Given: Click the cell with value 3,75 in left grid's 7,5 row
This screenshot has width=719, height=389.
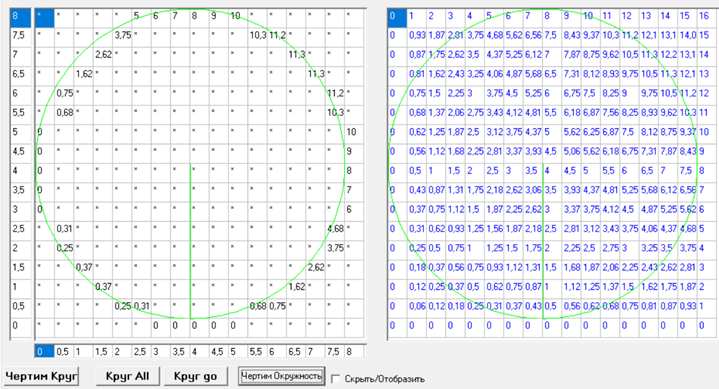Looking at the screenshot, I should [x=122, y=35].
